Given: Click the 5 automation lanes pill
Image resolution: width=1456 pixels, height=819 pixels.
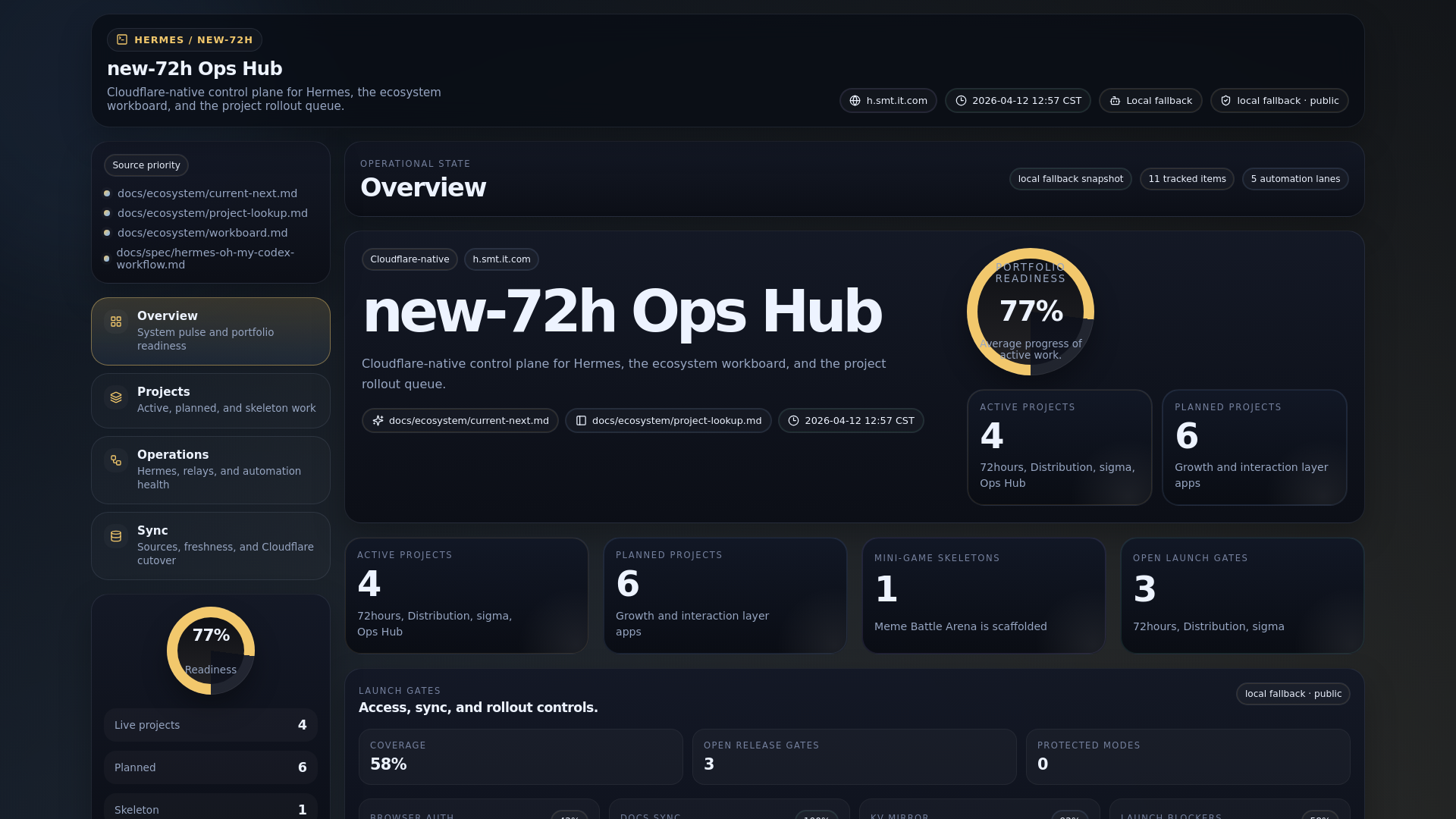Looking at the screenshot, I should 1295,179.
